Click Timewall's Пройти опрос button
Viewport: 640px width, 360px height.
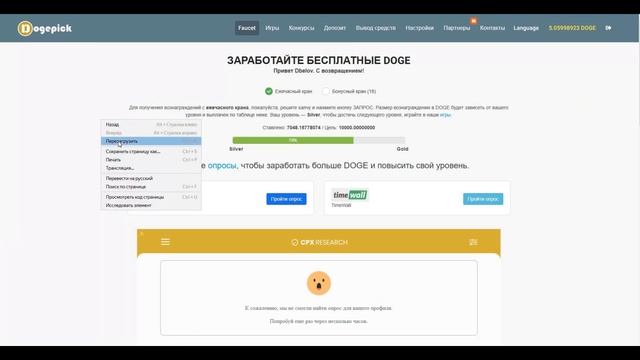pyautogui.click(x=483, y=199)
